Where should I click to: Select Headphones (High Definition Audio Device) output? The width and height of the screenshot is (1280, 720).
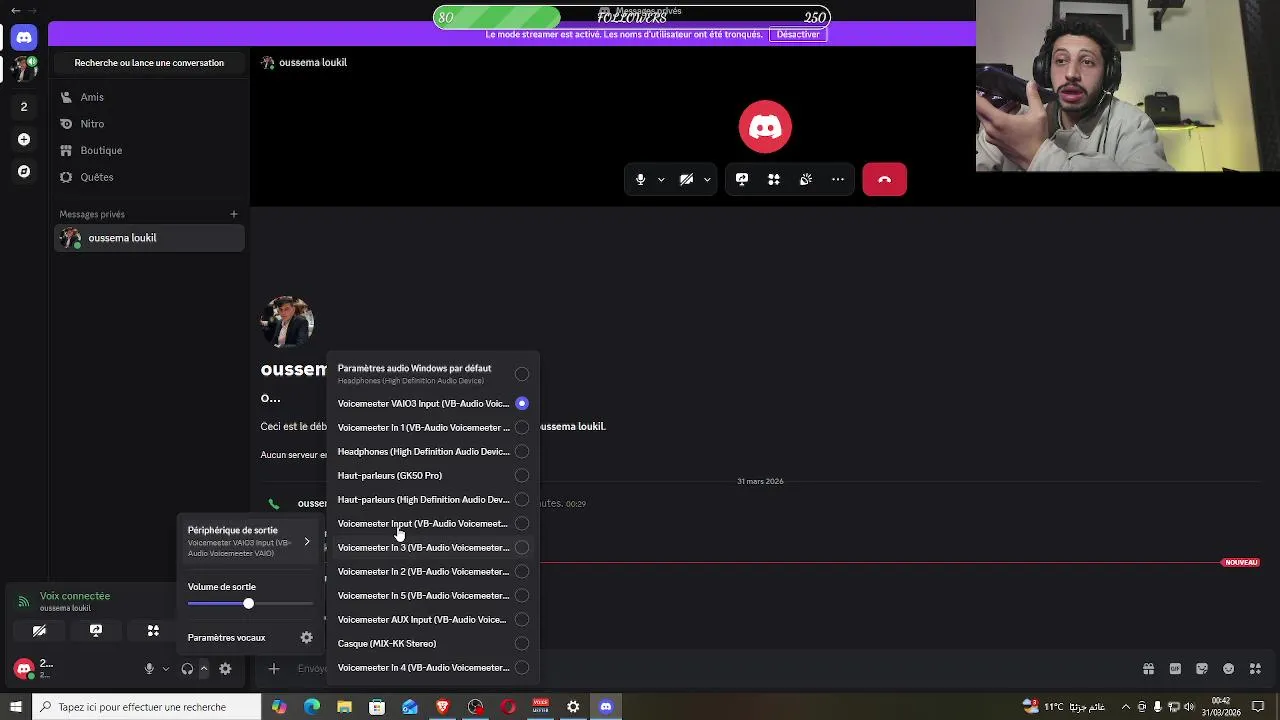(x=433, y=452)
